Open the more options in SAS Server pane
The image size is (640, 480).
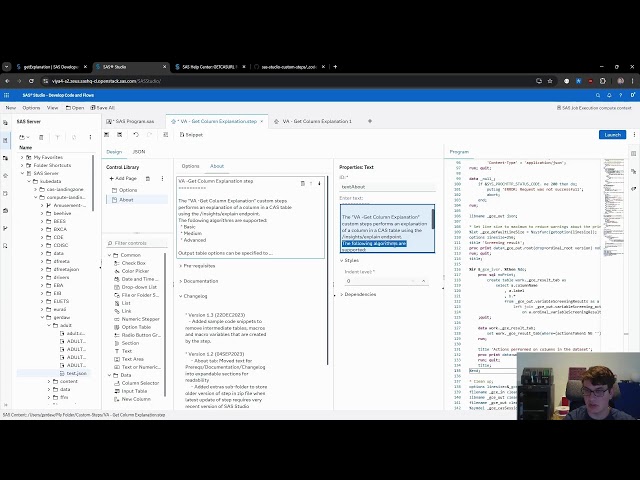[x=90, y=138]
